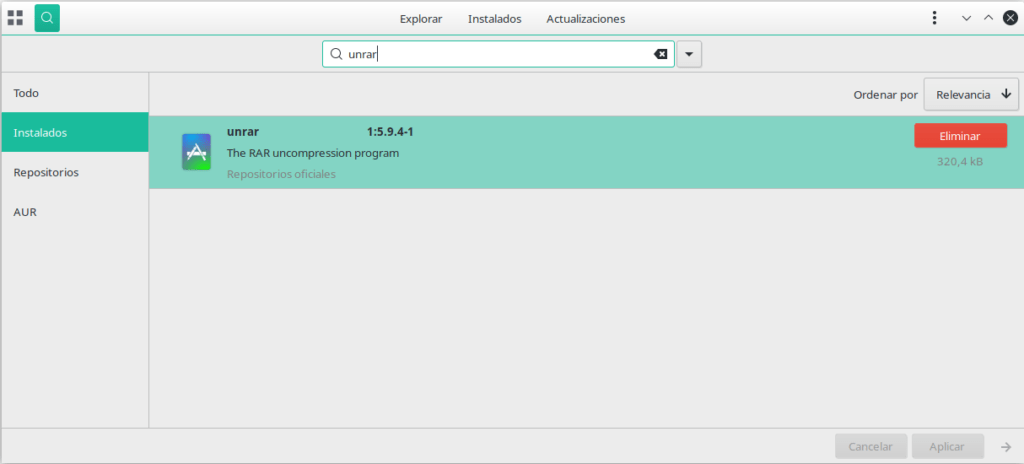Viewport: 1024px width, 464px height.
Task: Click Eliminar to remove unrar
Action: pyautogui.click(x=960, y=136)
